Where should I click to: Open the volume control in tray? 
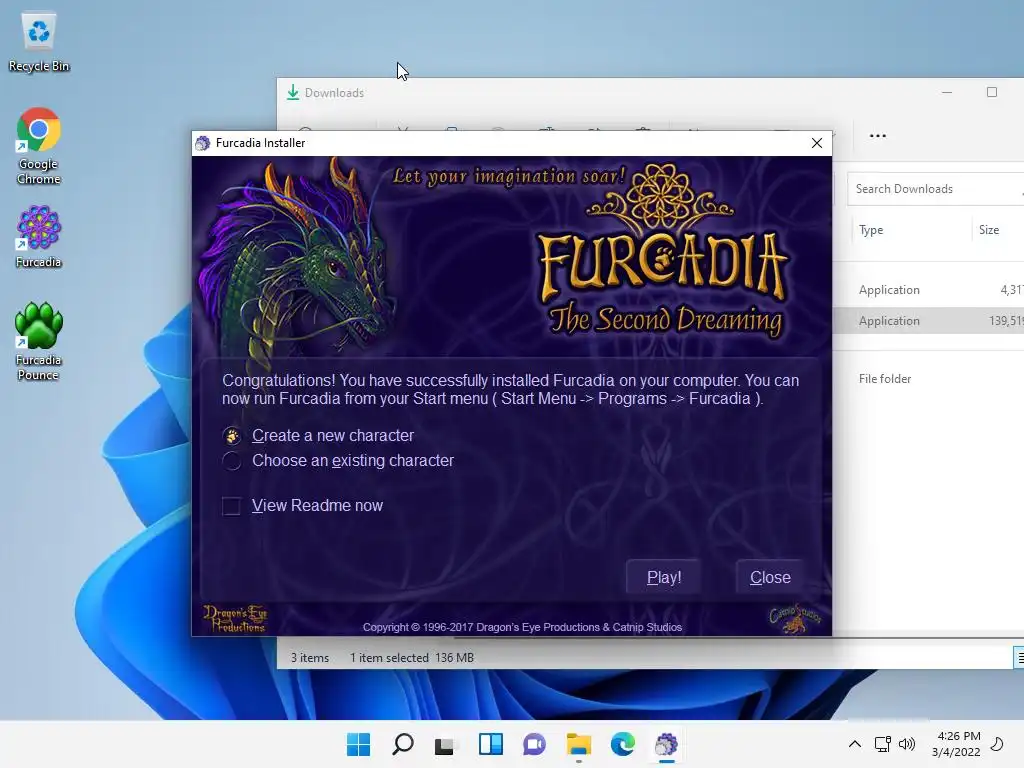tap(906, 744)
